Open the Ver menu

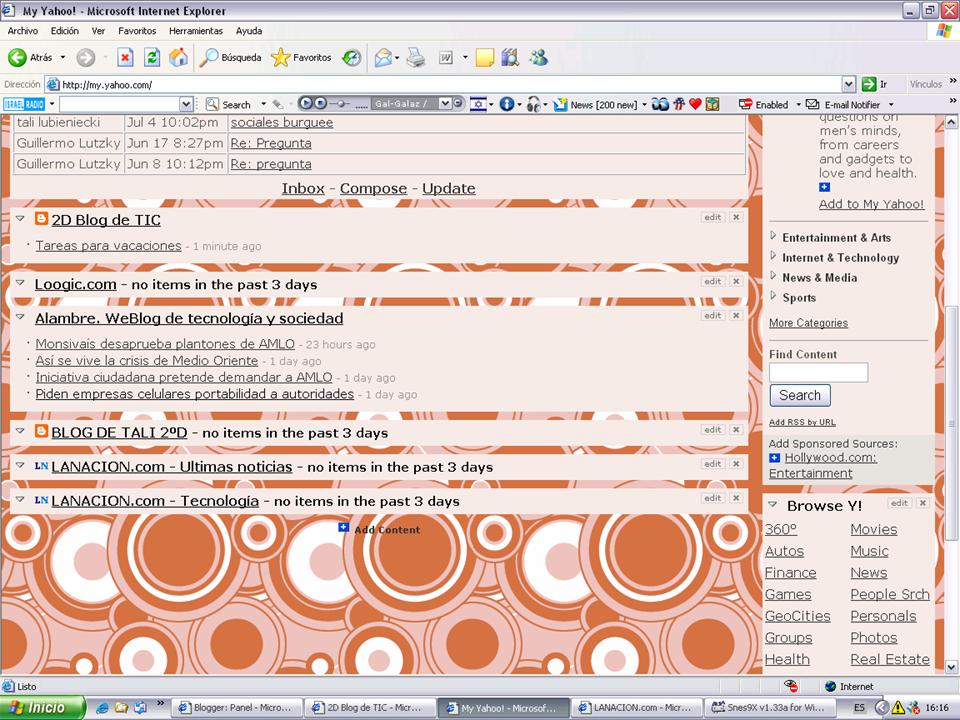(98, 31)
